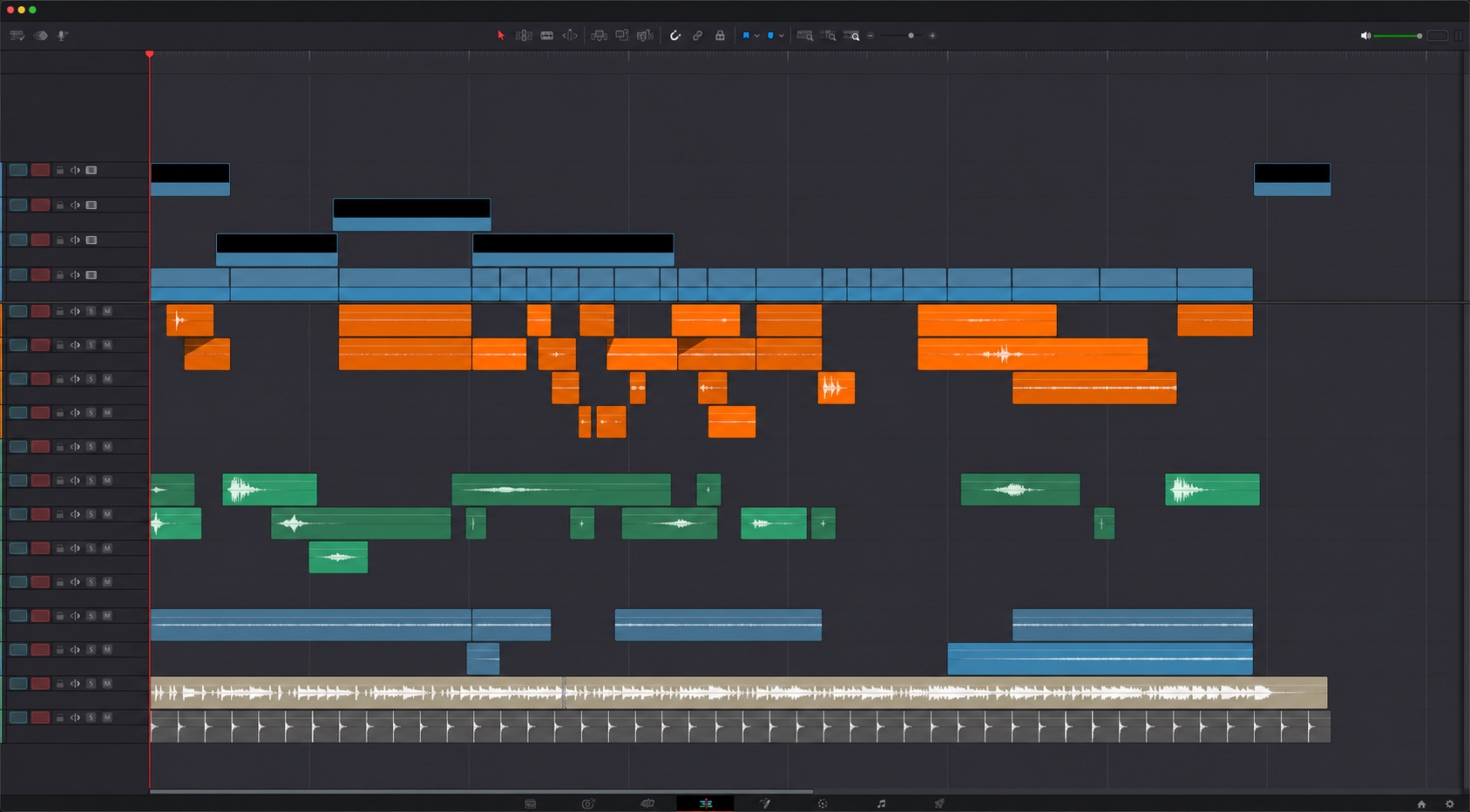
Task: Click the macOS green fullscreen window button
Action: pyautogui.click(x=33, y=10)
